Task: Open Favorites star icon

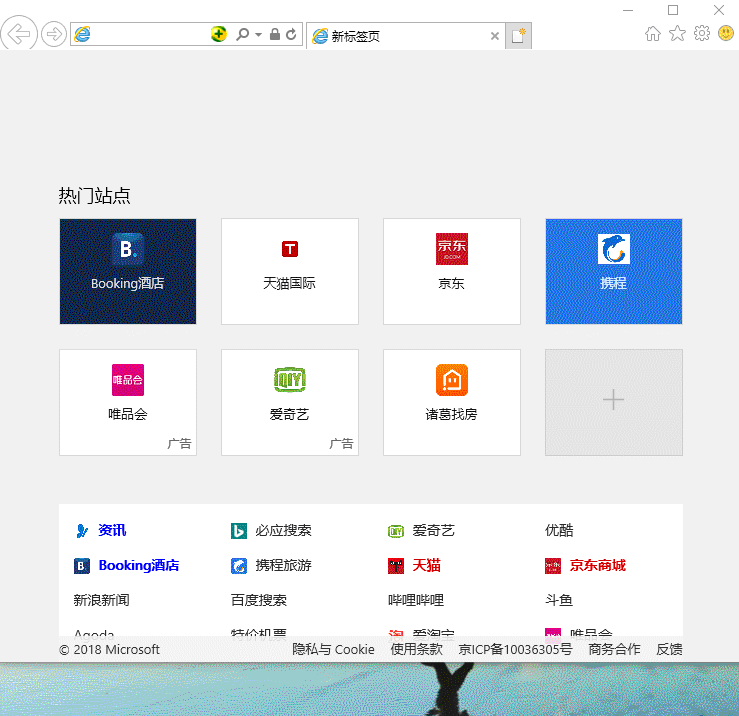Action: (677, 34)
